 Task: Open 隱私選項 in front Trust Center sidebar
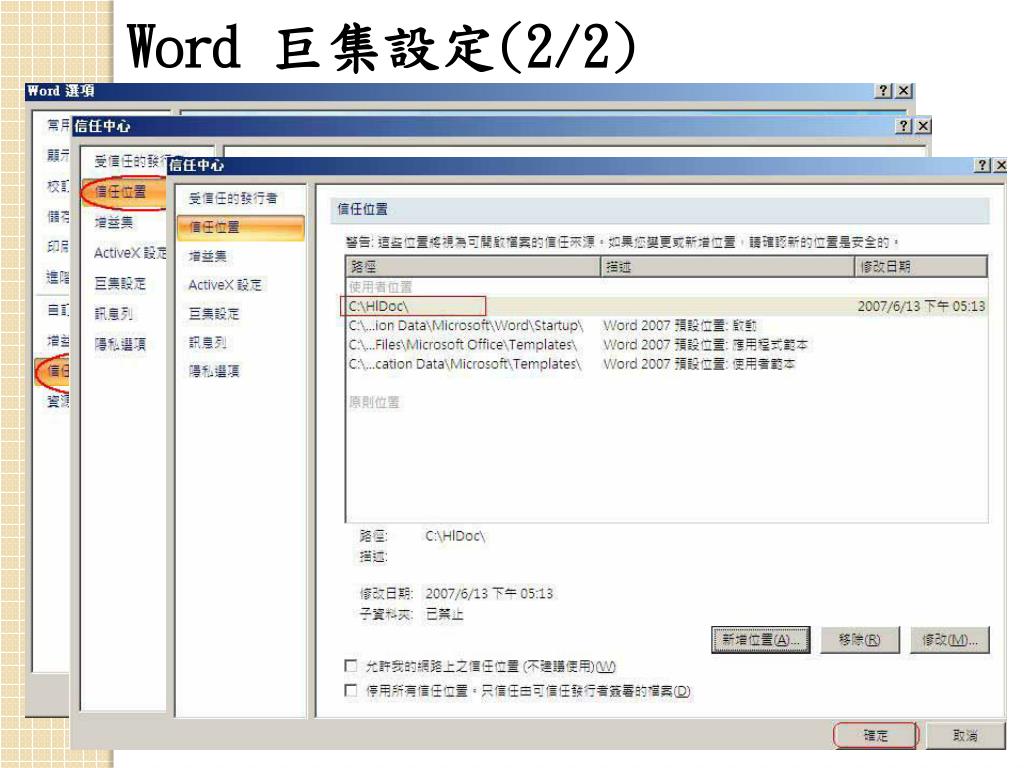(214, 371)
